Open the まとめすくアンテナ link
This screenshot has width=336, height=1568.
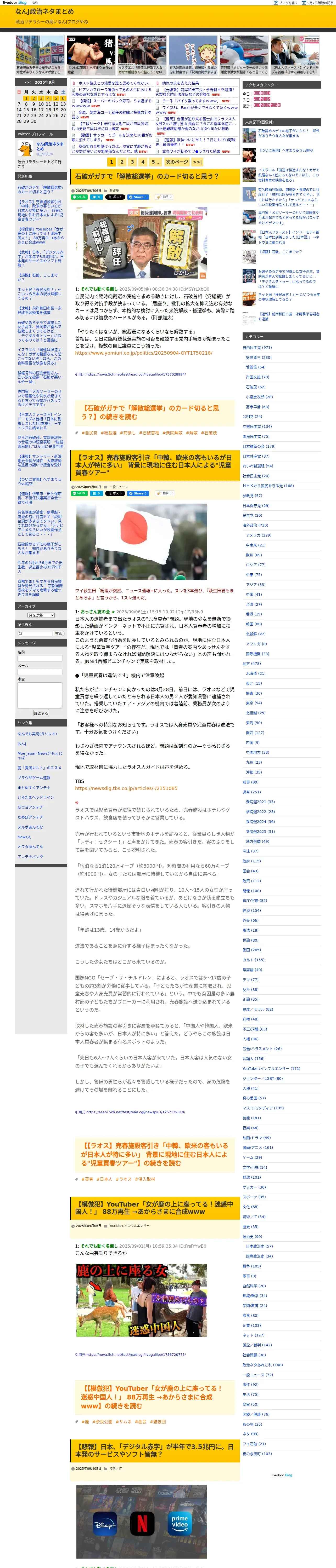[33, 788]
